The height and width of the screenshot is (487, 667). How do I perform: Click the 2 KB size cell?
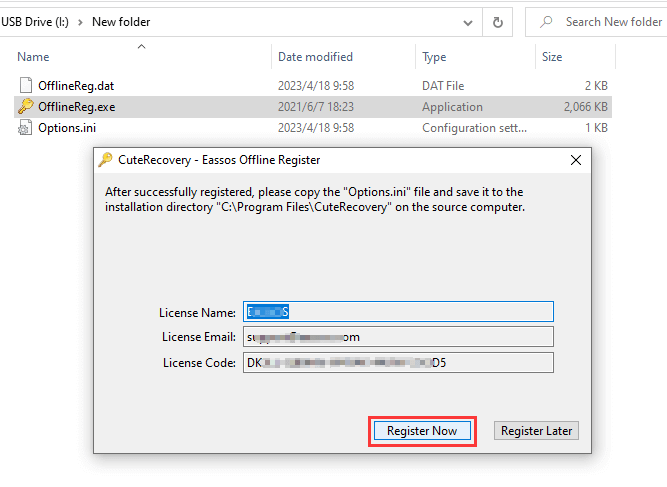[596, 85]
